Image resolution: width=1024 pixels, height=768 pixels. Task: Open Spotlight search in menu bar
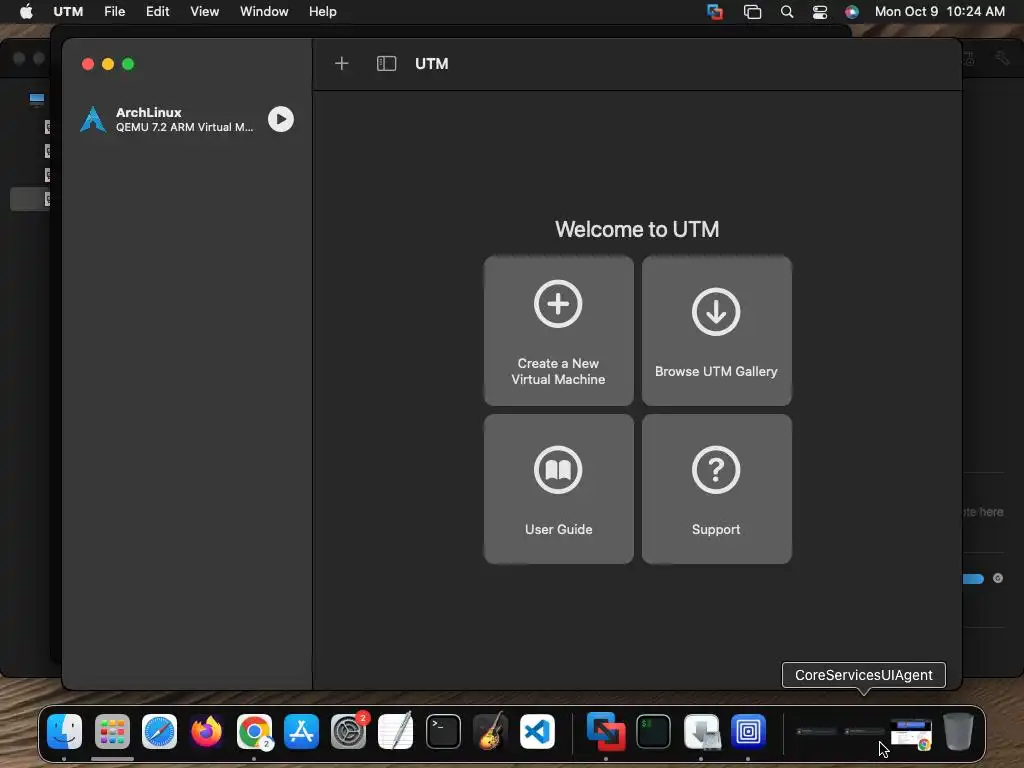(x=787, y=12)
